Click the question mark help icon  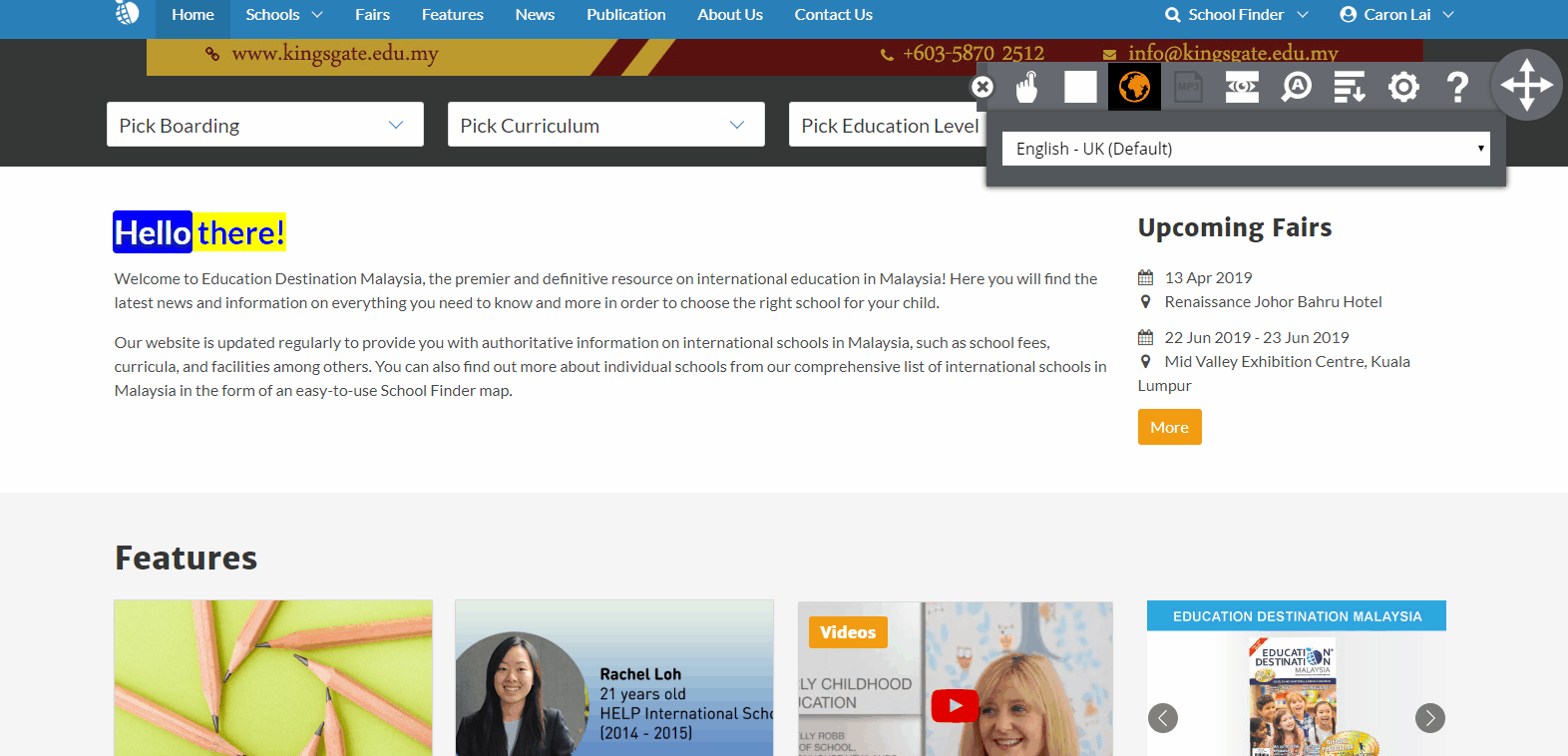coord(1457,88)
